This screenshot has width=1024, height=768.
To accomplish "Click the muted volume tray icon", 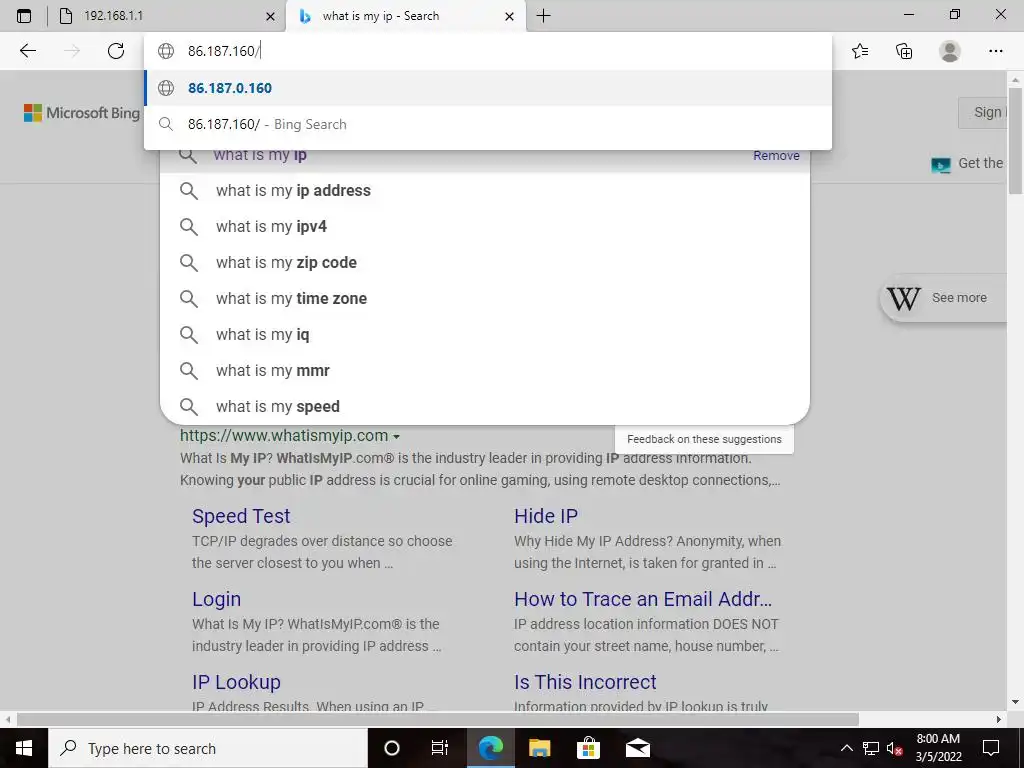I will point(894,748).
